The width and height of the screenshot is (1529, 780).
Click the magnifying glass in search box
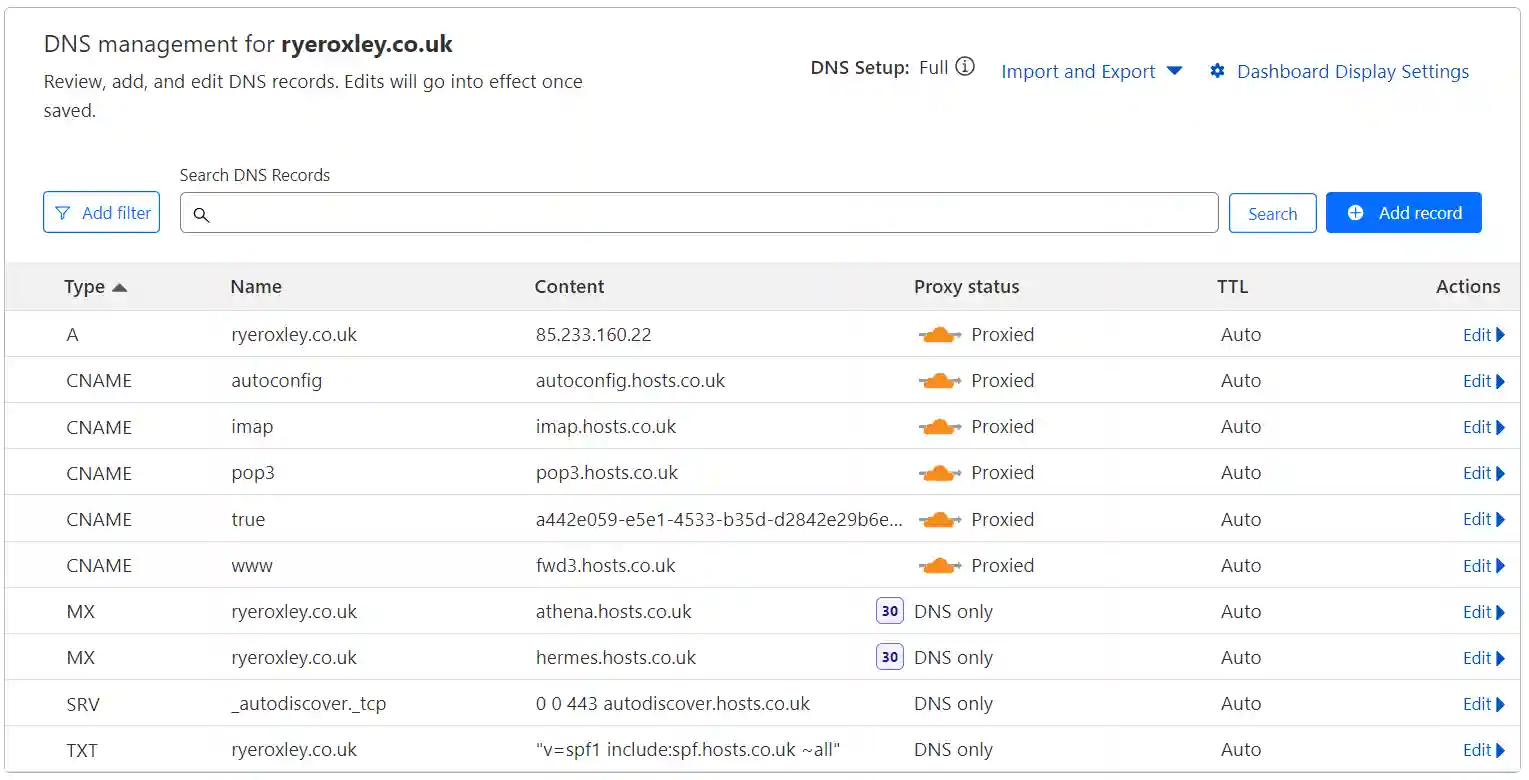pos(201,213)
